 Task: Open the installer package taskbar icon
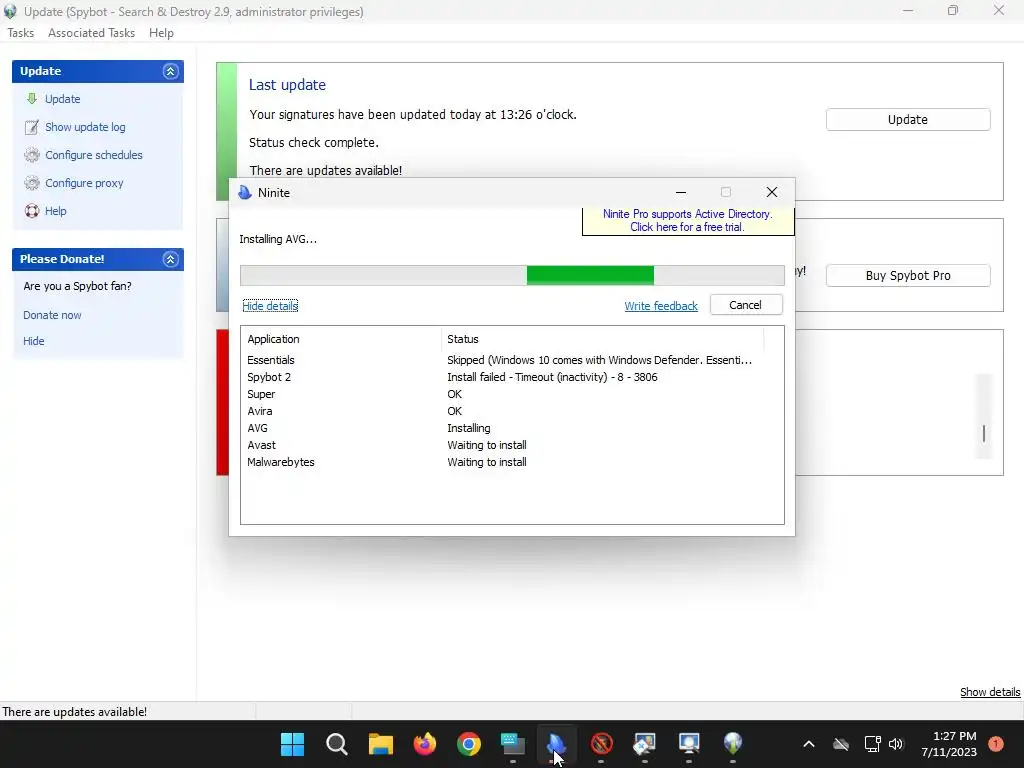pyautogui.click(x=645, y=743)
